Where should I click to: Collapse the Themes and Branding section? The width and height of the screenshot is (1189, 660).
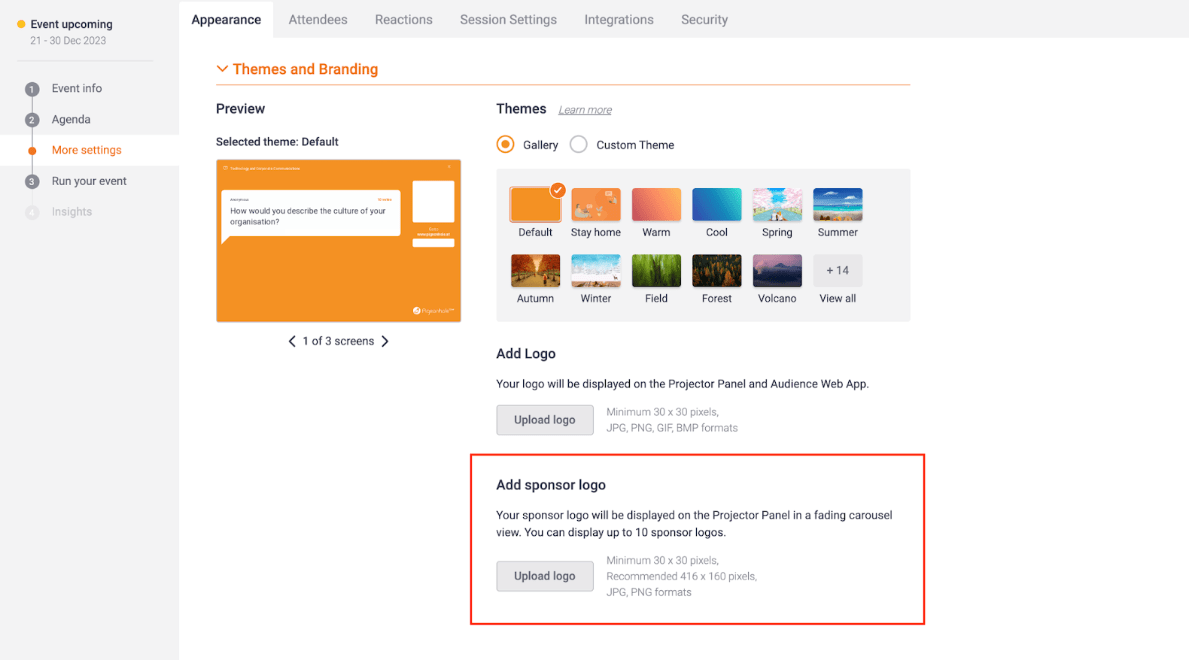[x=222, y=69]
